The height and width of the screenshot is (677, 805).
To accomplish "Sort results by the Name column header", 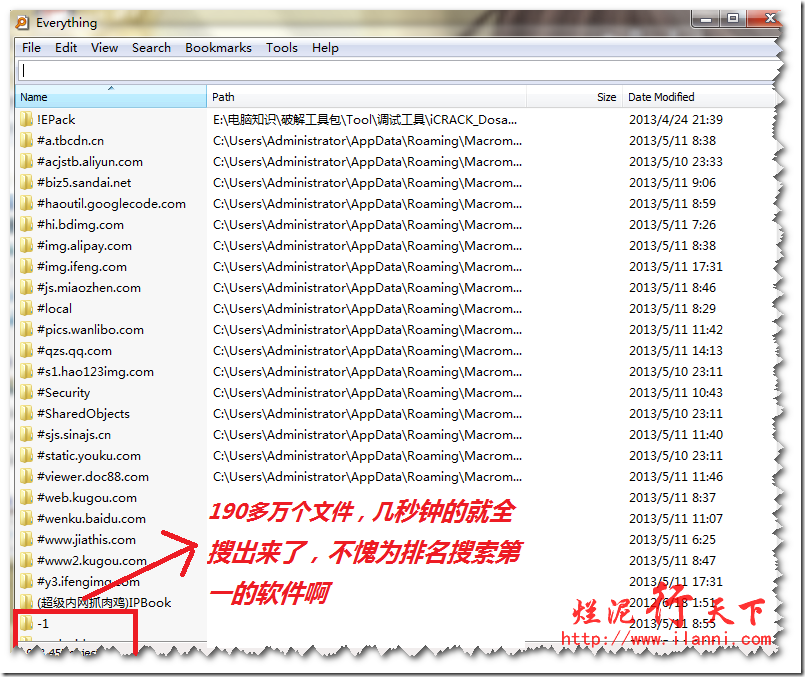I will (x=111, y=97).
